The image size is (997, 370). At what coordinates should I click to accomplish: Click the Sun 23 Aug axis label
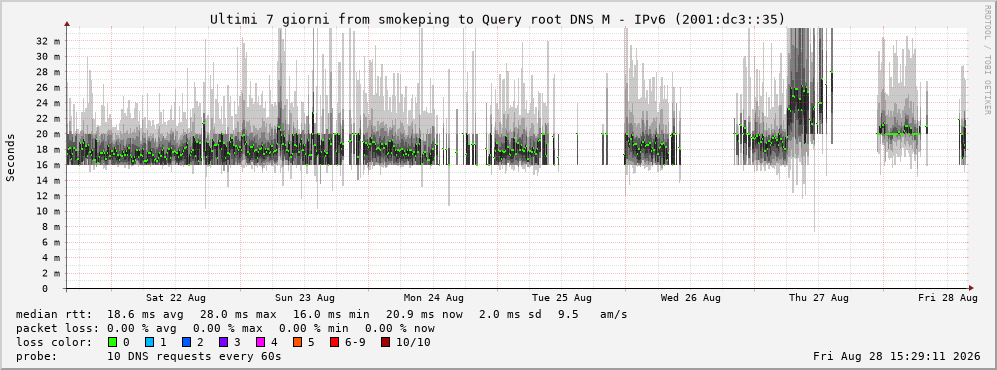coord(305,298)
